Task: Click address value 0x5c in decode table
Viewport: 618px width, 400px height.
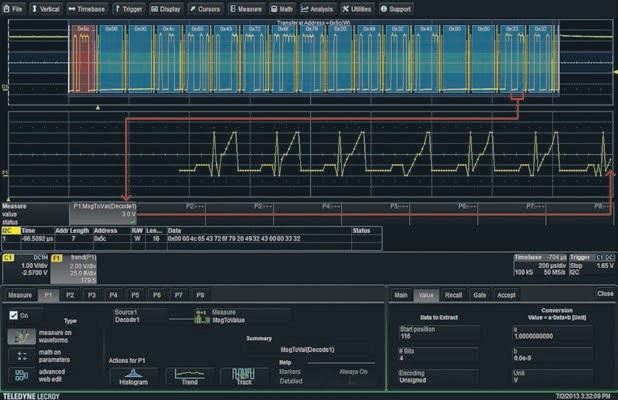Action: 100,239
